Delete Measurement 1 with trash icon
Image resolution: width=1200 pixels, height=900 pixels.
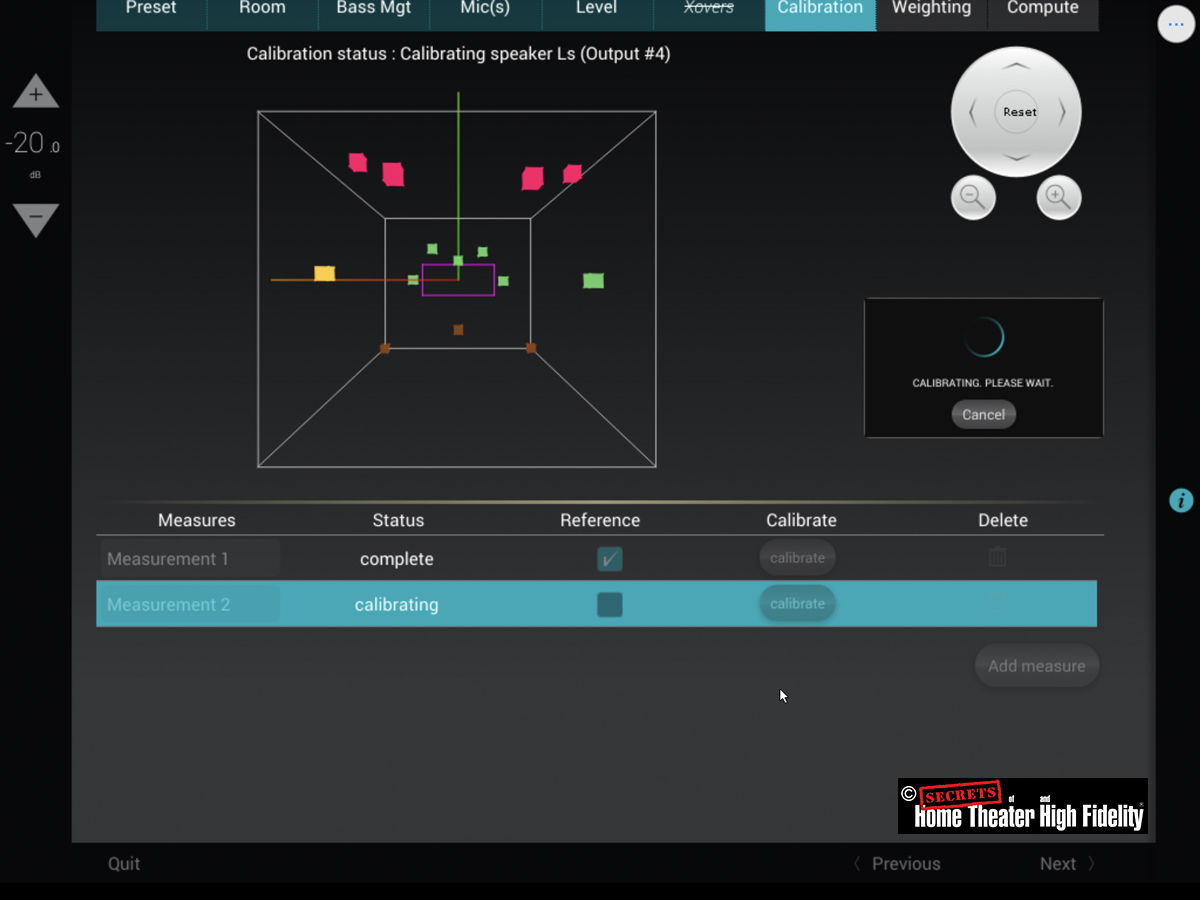click(x=997, y=558)
